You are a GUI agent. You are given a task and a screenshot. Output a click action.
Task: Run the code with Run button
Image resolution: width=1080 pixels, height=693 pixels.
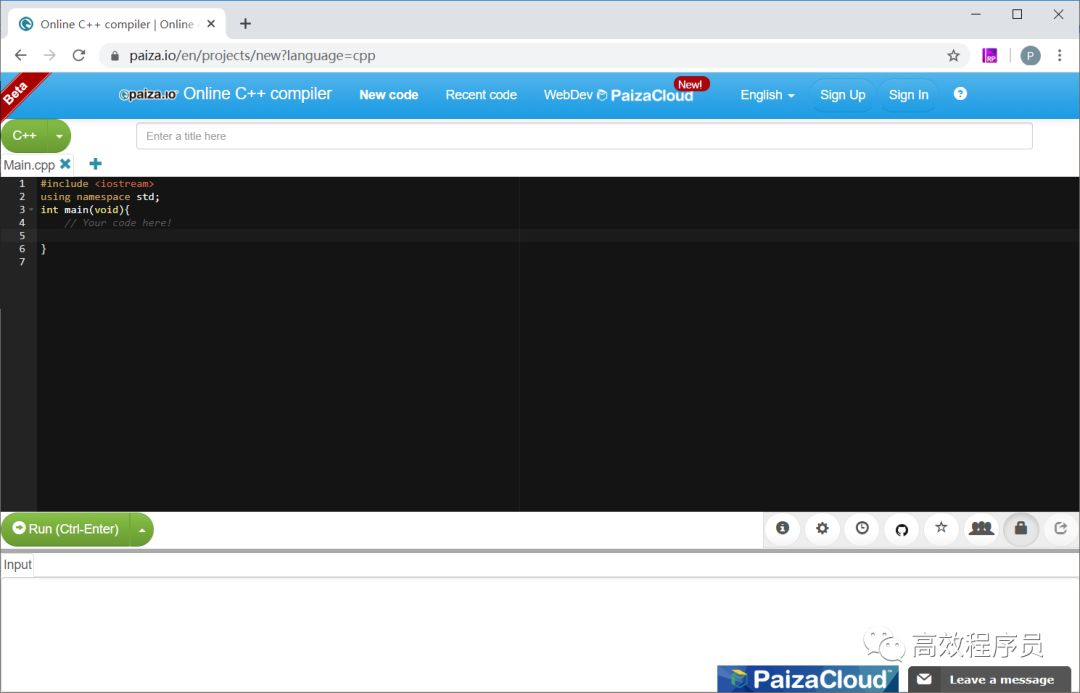(x=65, y=529)
